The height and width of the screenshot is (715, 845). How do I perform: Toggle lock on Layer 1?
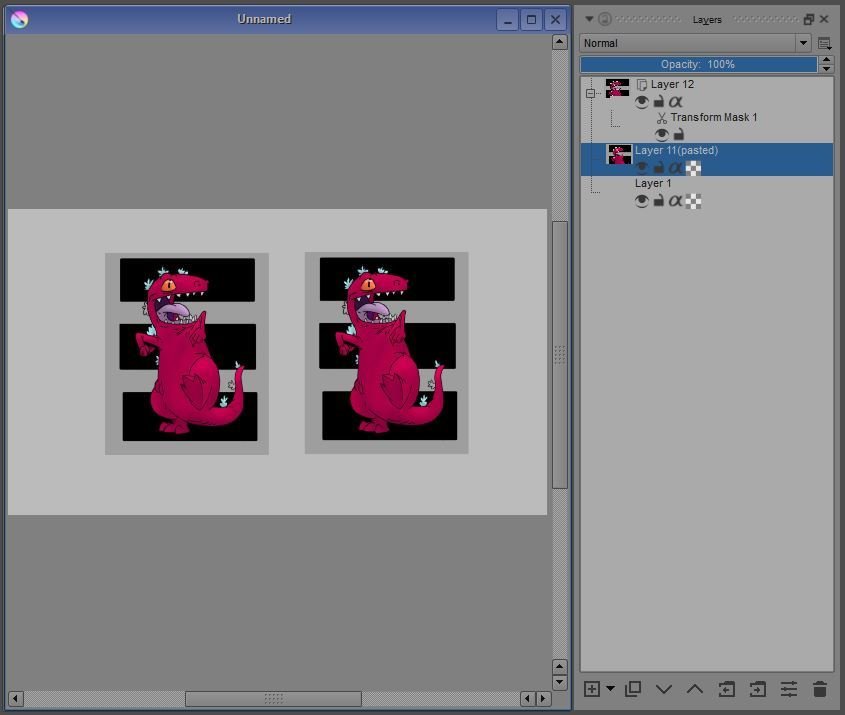pos(659,201)
